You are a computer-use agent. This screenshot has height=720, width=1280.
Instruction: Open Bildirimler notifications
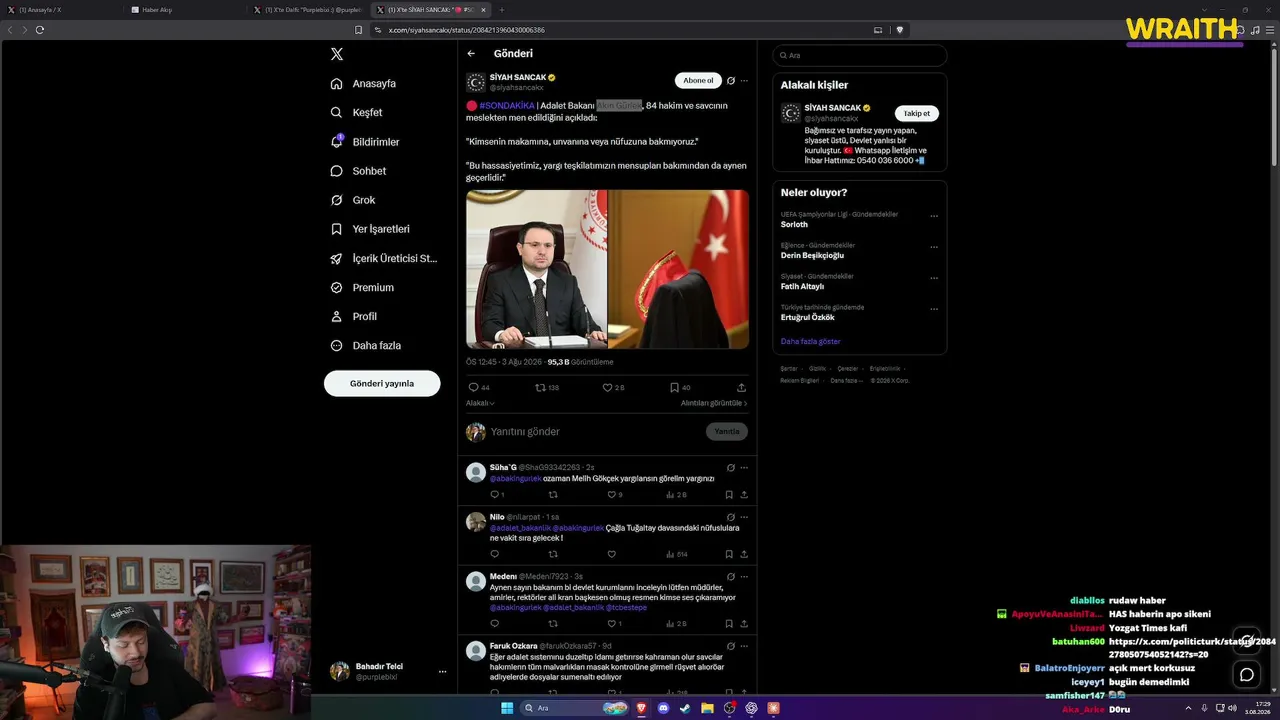pos(365,142)
